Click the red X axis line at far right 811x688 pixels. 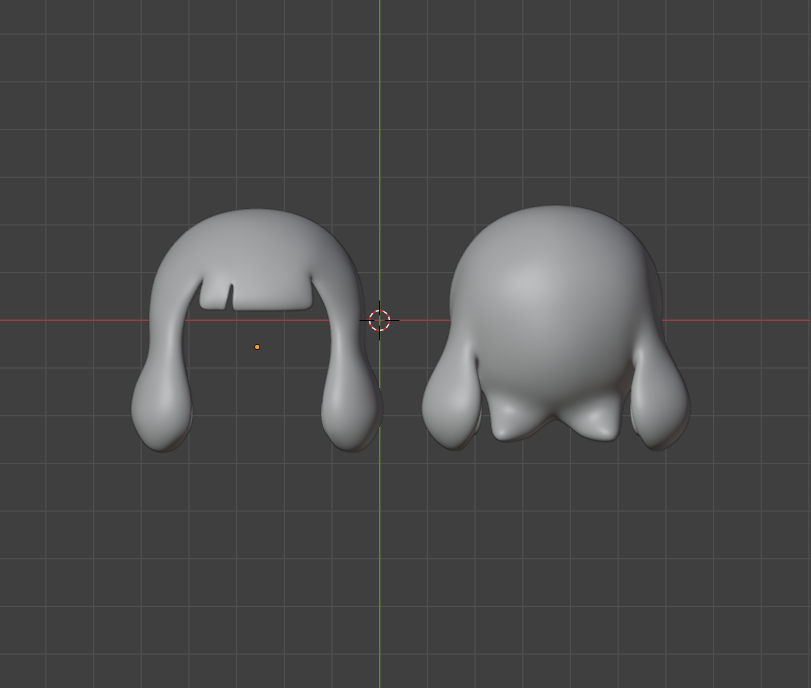pos(760,320)
